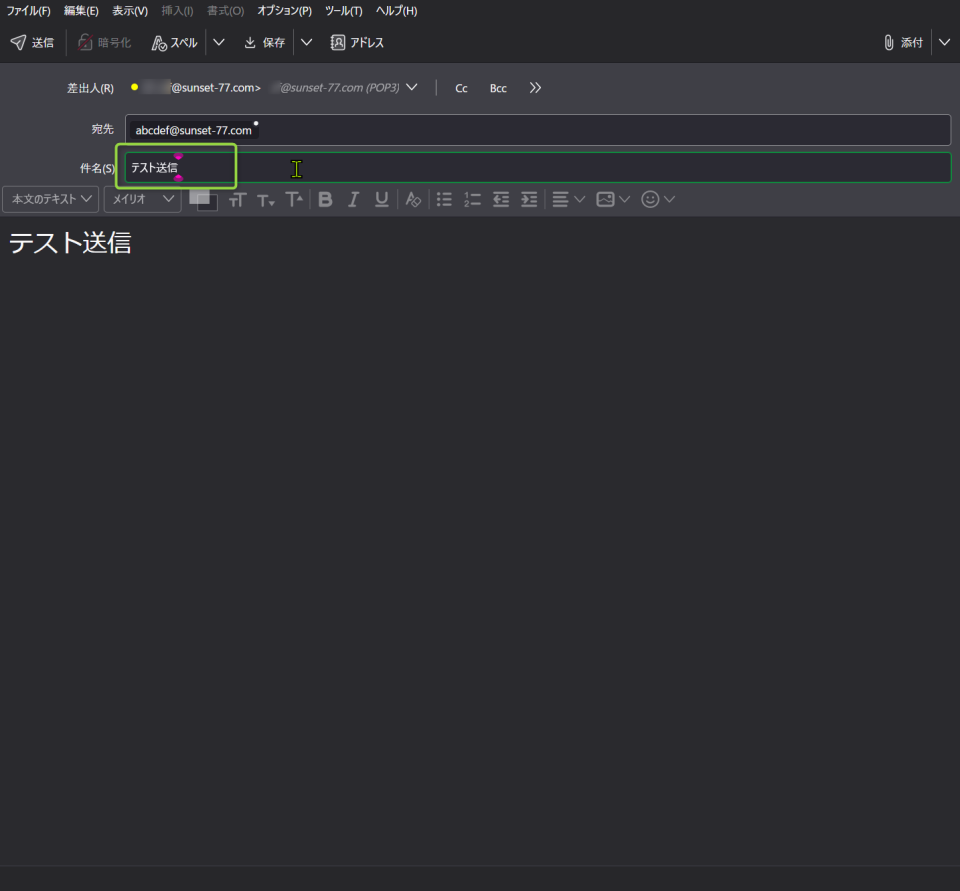960x891 pixels.
Task: Toggle underline text formatting
Action: (381, 199)
